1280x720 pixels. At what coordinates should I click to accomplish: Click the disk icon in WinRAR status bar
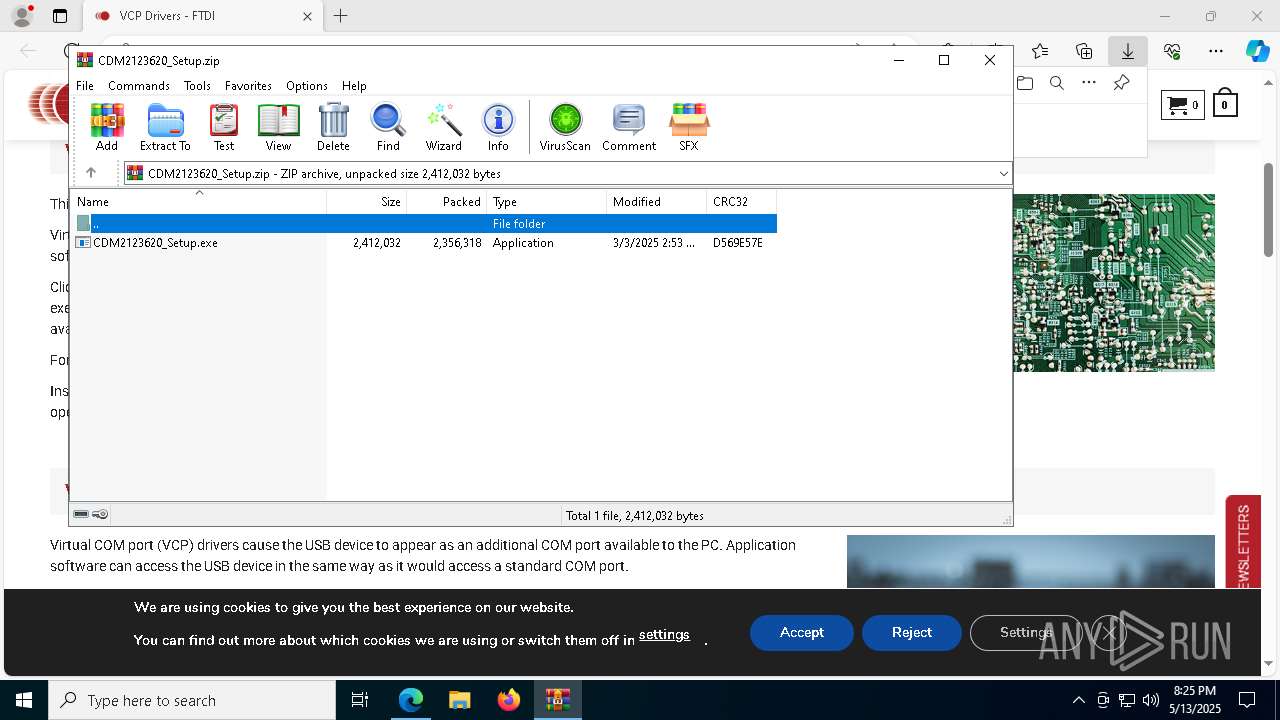[x=81, y=514]
